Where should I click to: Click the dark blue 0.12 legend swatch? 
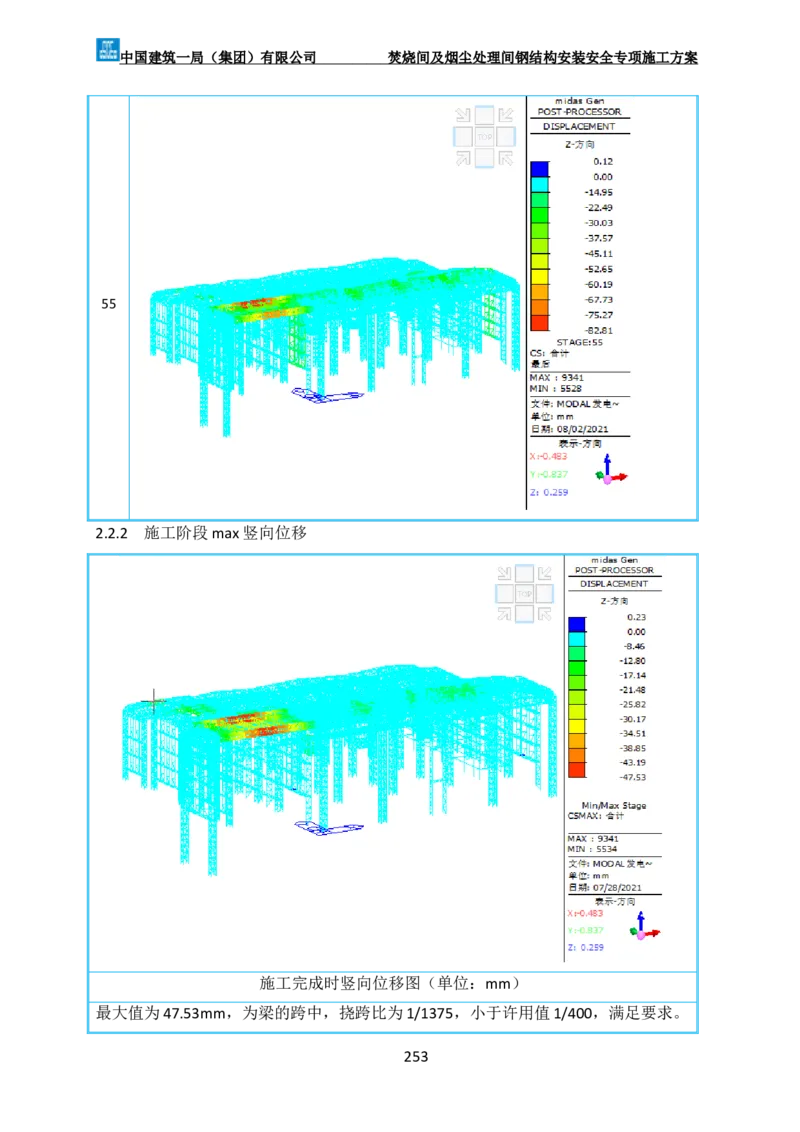point(540,168)
